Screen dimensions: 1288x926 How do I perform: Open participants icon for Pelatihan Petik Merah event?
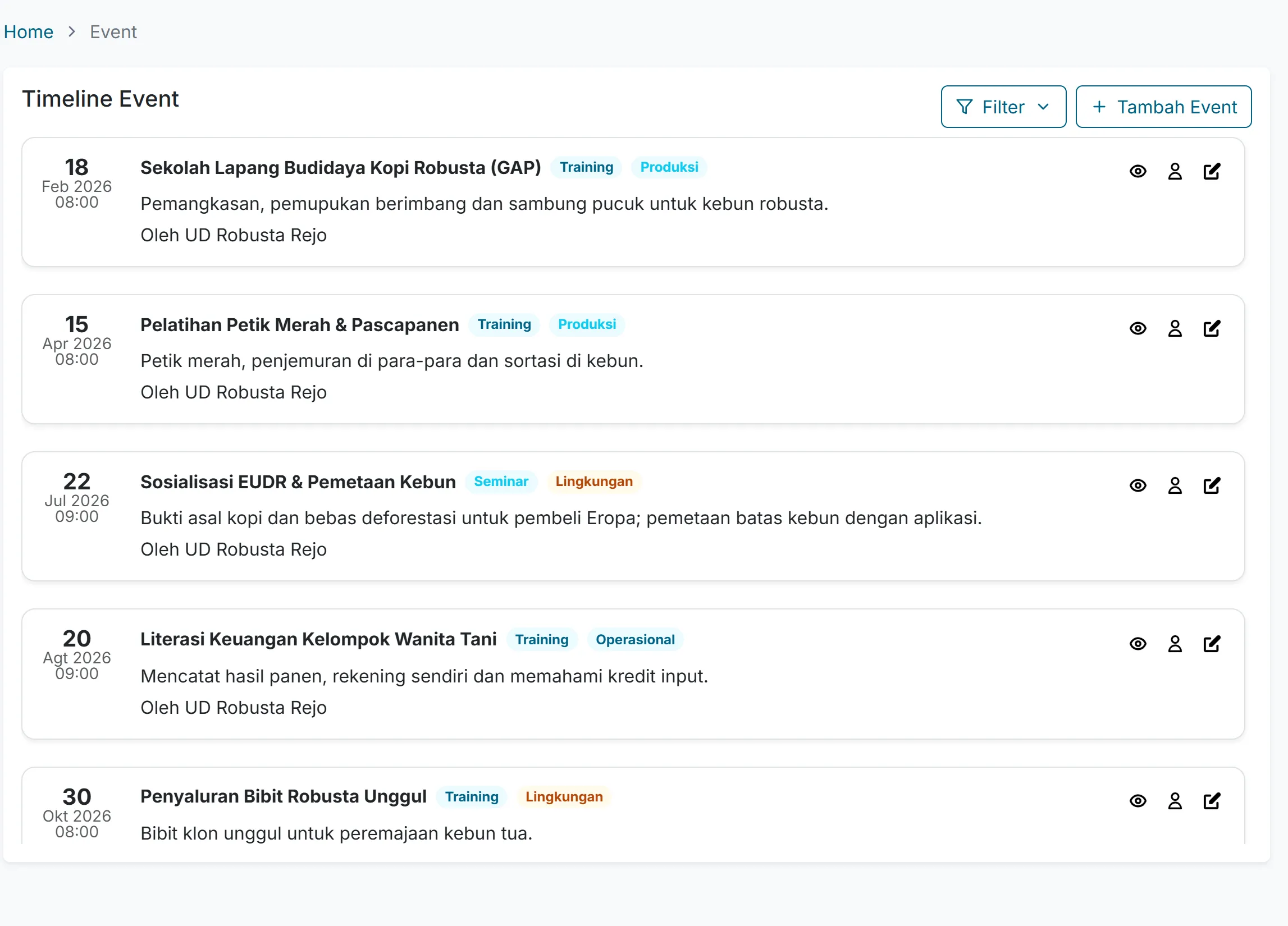(1175, 328)
